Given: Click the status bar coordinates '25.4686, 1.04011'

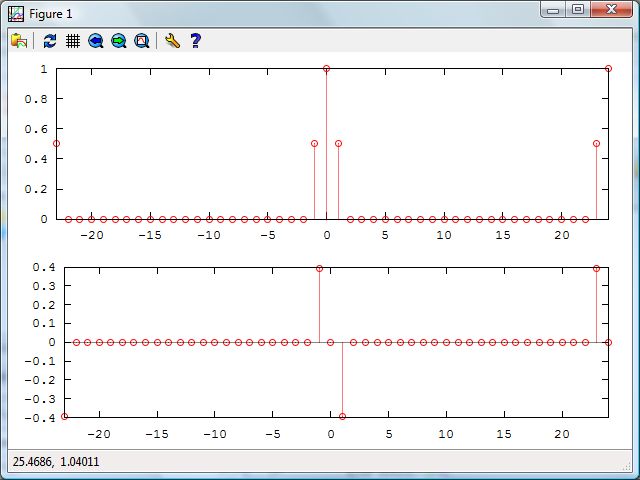Looking at the screenshot, I should 56,462.
